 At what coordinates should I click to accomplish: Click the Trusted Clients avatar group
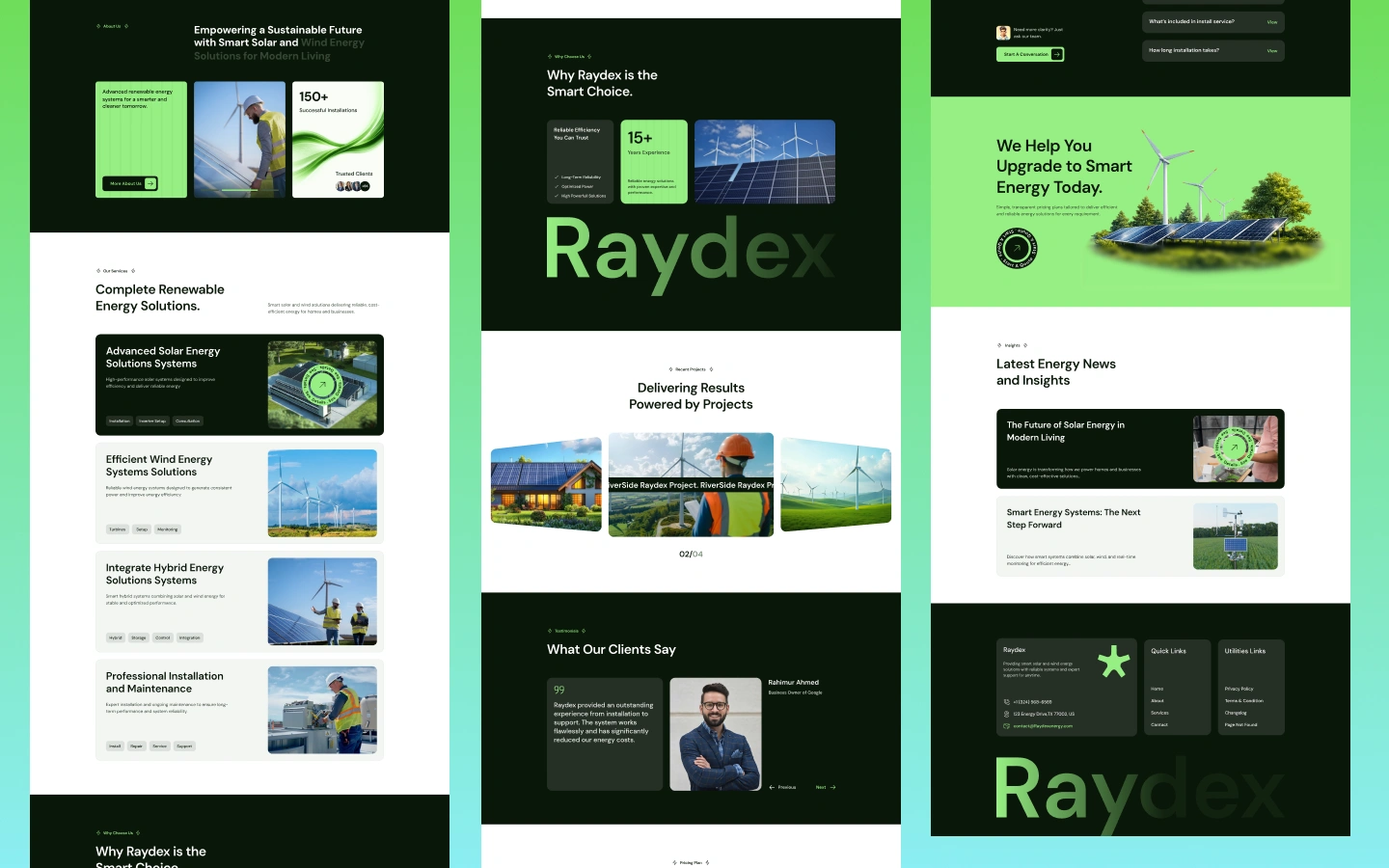coord(353,186)
